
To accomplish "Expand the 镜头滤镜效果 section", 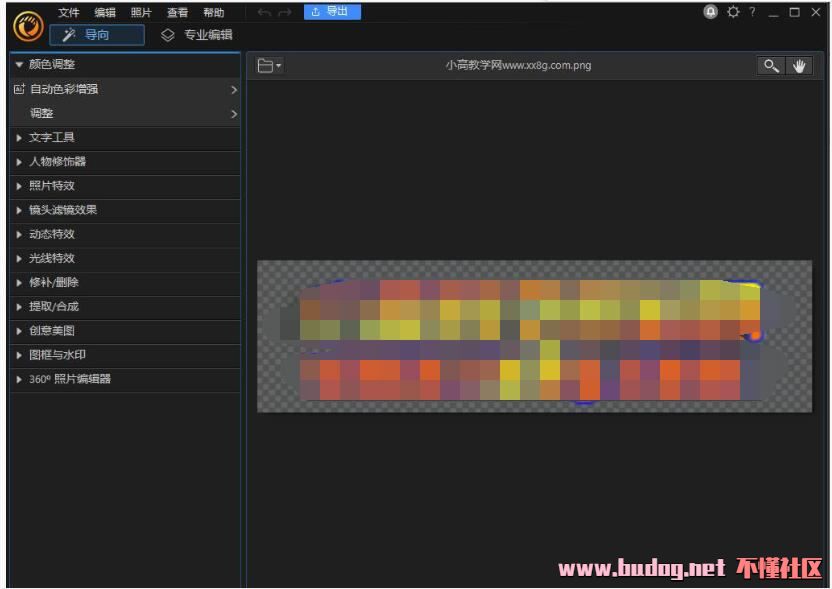I will tap(62, 210).
